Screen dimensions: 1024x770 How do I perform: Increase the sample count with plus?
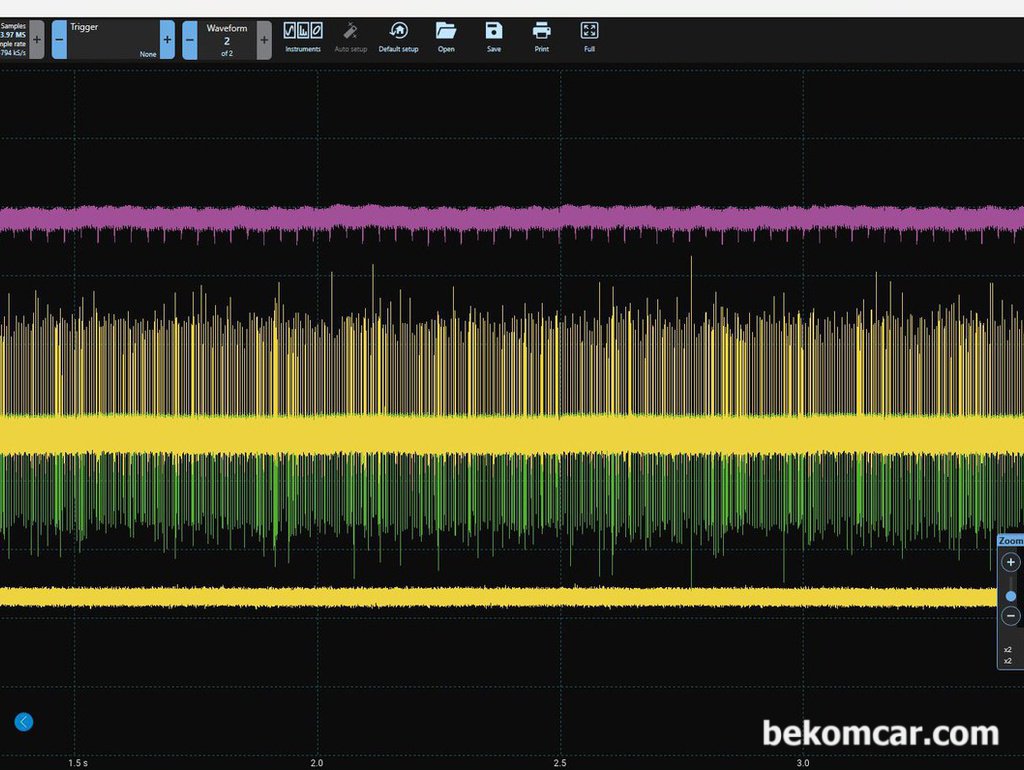tap(37, 40)
